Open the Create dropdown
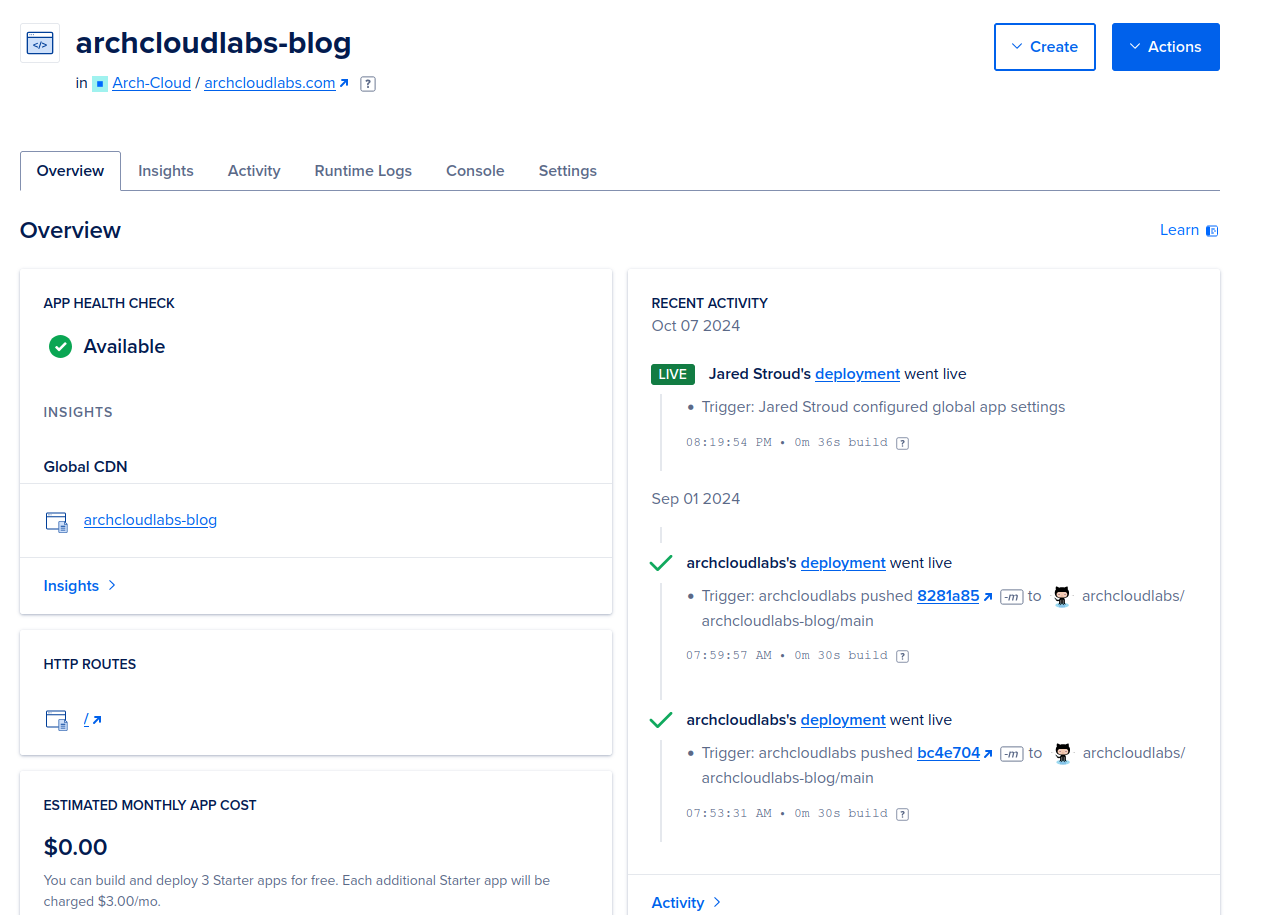The image size is (1283, 915). click(x=1044, y=47)
